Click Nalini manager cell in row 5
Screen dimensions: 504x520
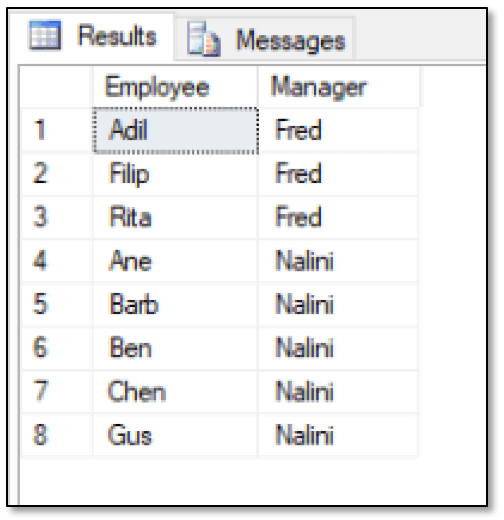tap(338, 304)
